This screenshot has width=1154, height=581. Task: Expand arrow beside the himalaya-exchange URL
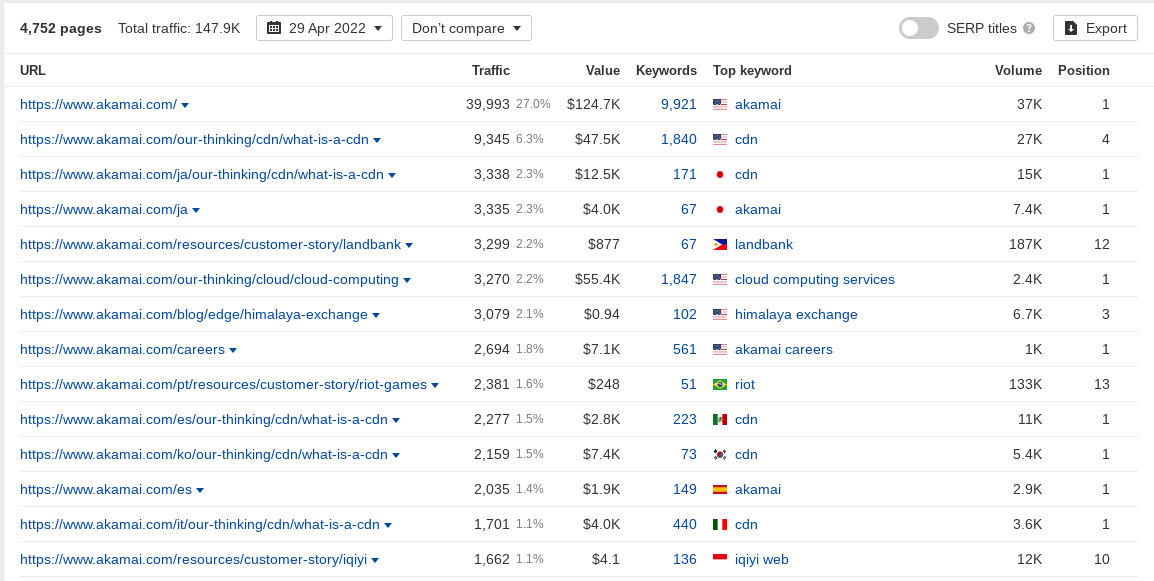376,315
